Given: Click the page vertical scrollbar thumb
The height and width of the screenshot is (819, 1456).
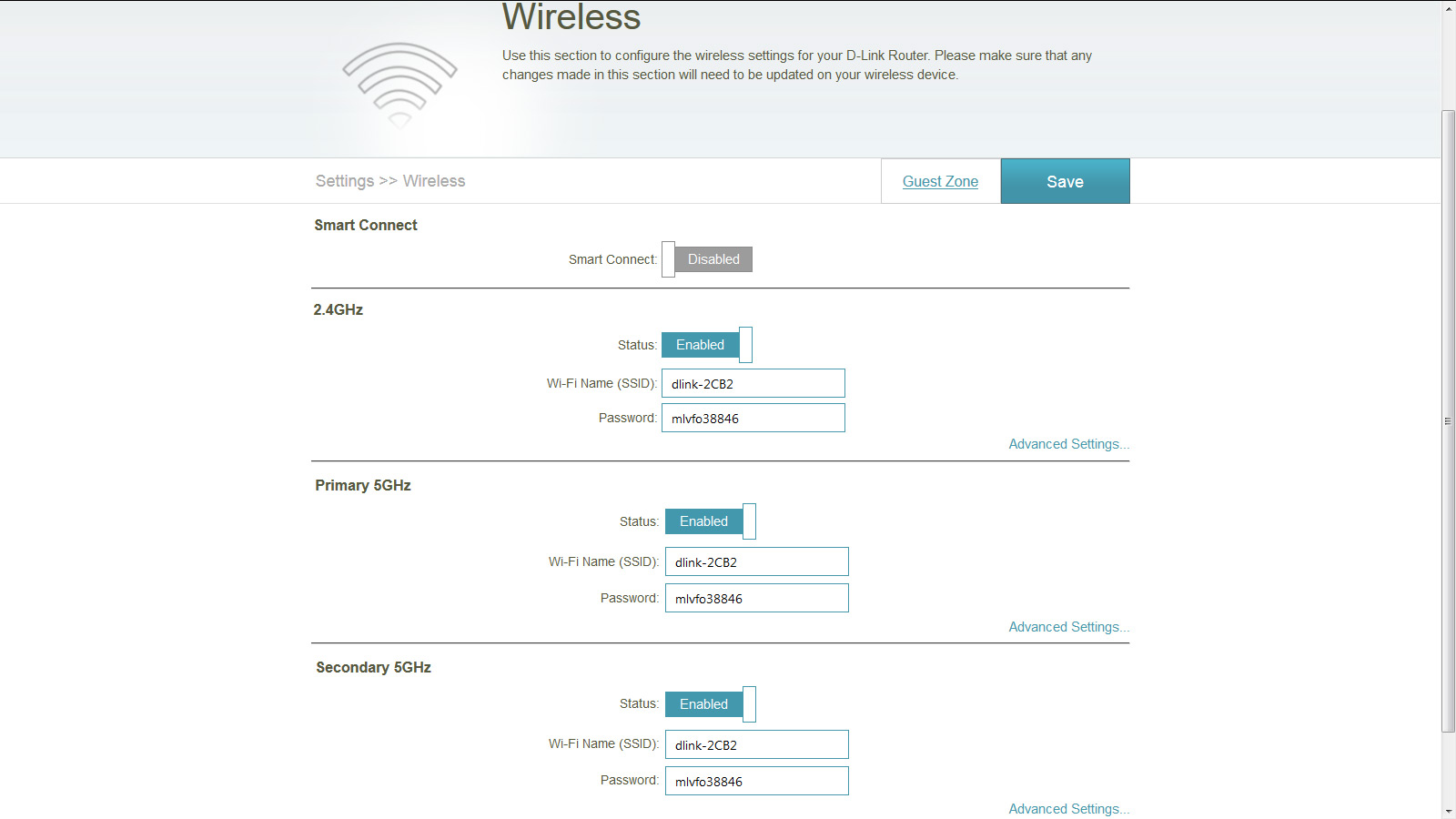Looking at the screenshot, I should (1448, 420).
